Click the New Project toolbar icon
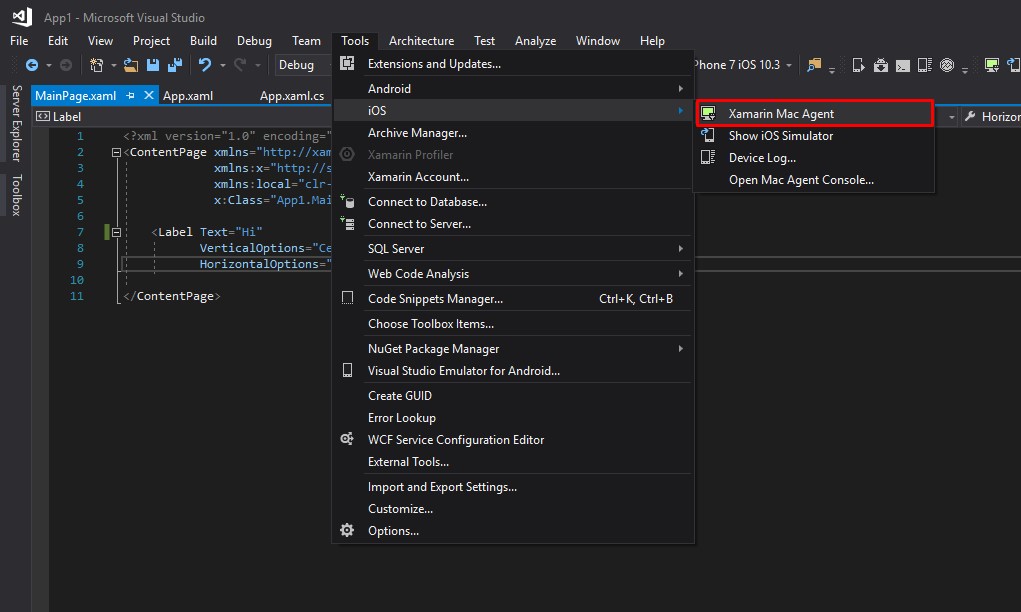Viewport: 1021px width, 612px height. (96, 64)
